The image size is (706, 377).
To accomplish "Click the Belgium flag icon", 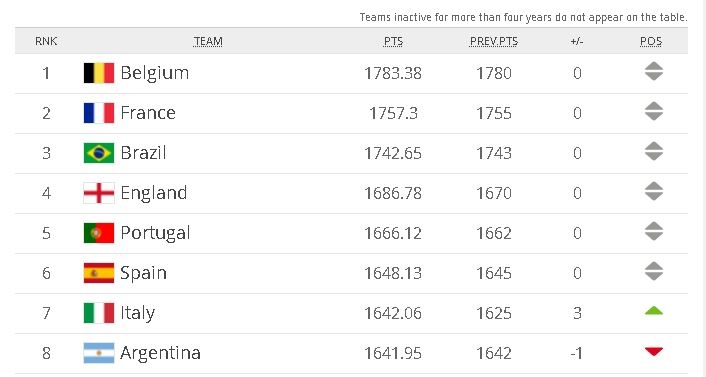I will click(x=99, y=73).
